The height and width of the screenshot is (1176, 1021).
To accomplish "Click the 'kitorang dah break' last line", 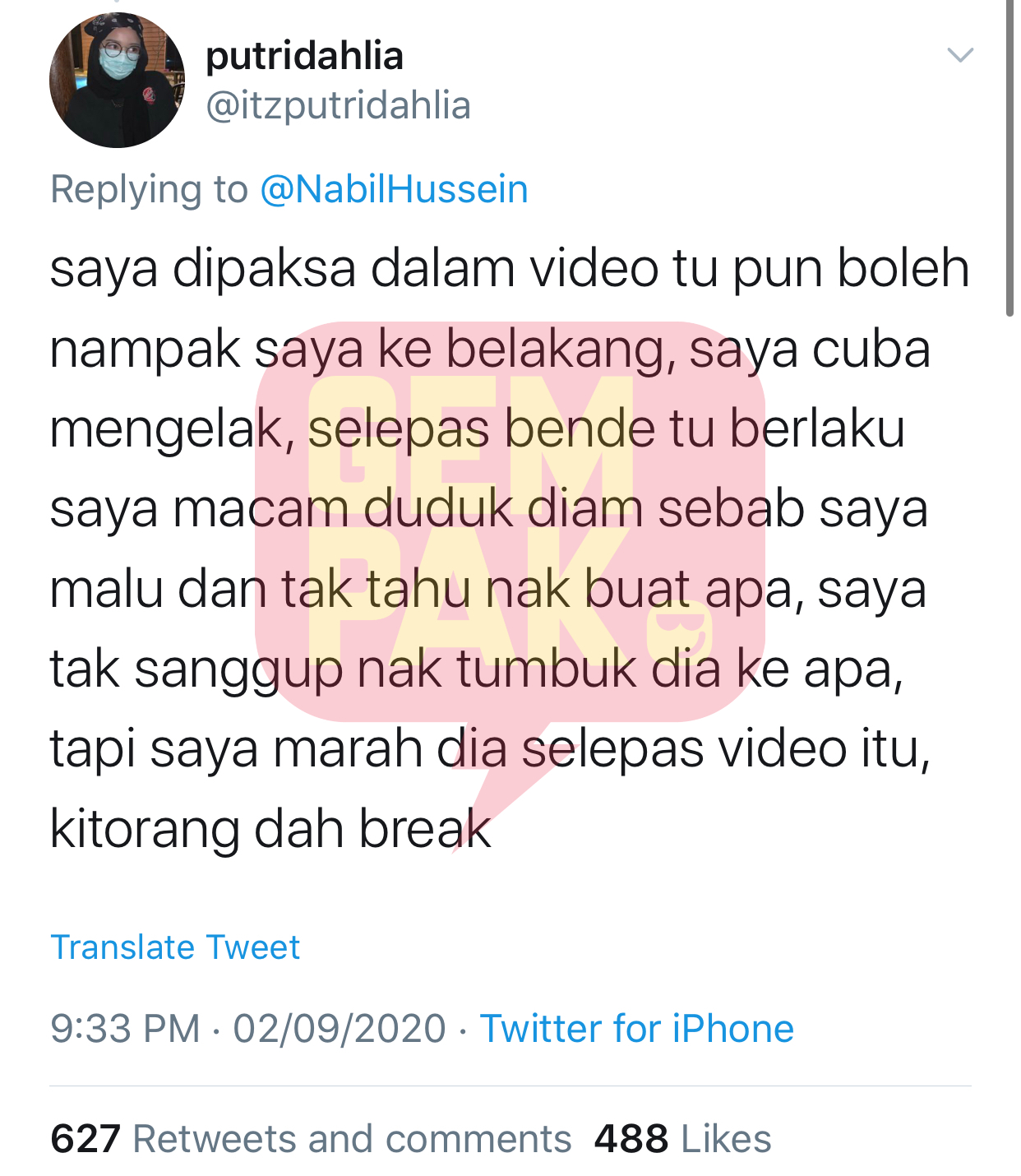I will 270,828.
